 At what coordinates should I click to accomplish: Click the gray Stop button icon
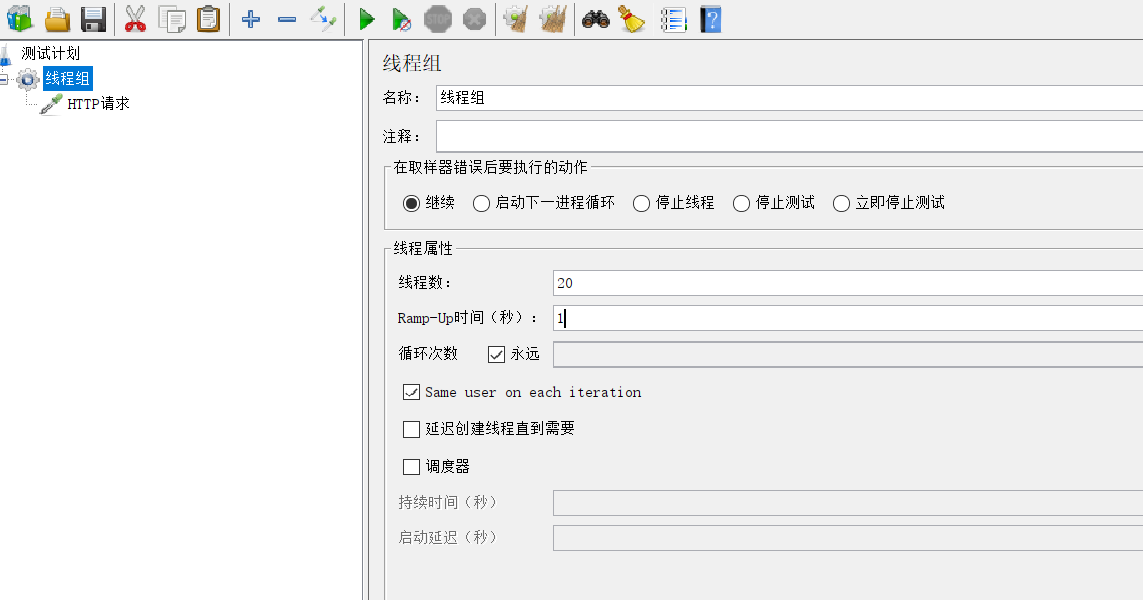(438, 19)
